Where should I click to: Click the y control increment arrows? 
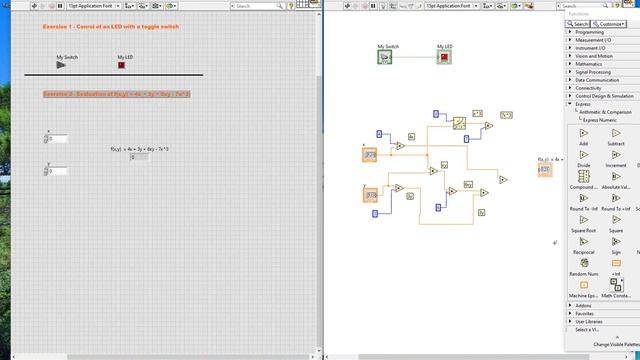(46, 171)
